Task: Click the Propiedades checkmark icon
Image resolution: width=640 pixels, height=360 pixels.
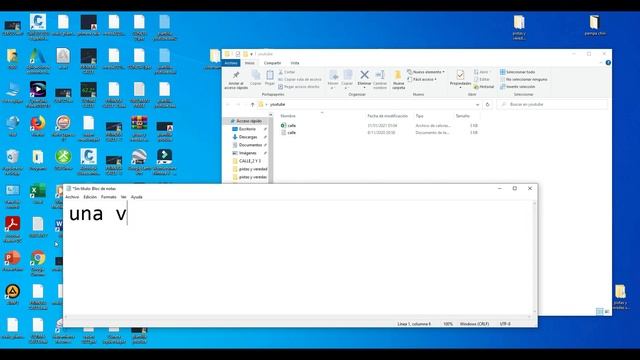Action: pos(460,75)
